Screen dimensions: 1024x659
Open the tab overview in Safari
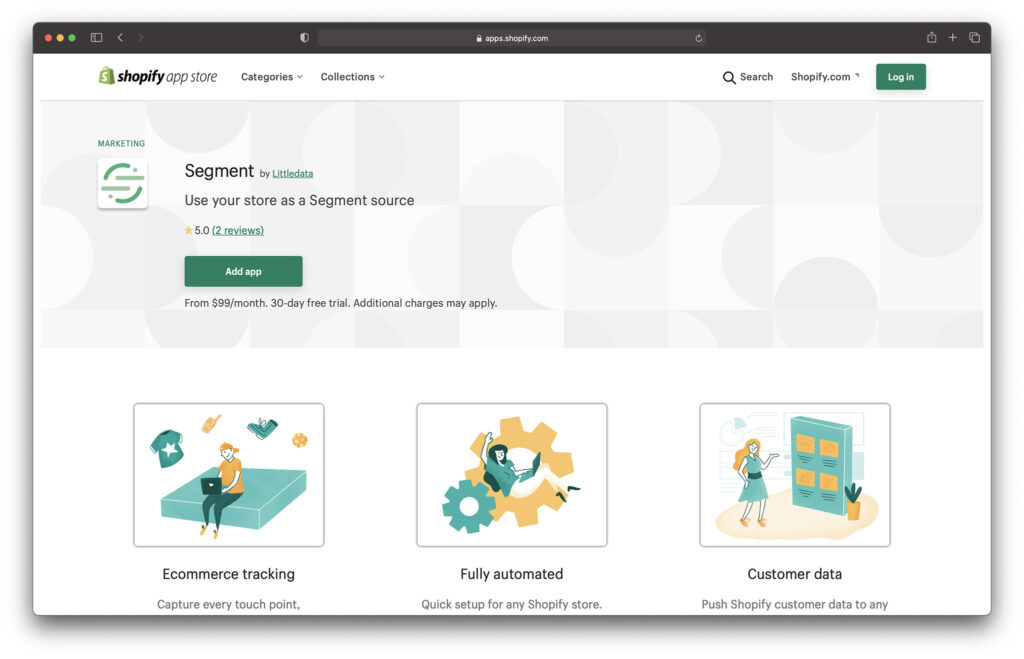975,36
